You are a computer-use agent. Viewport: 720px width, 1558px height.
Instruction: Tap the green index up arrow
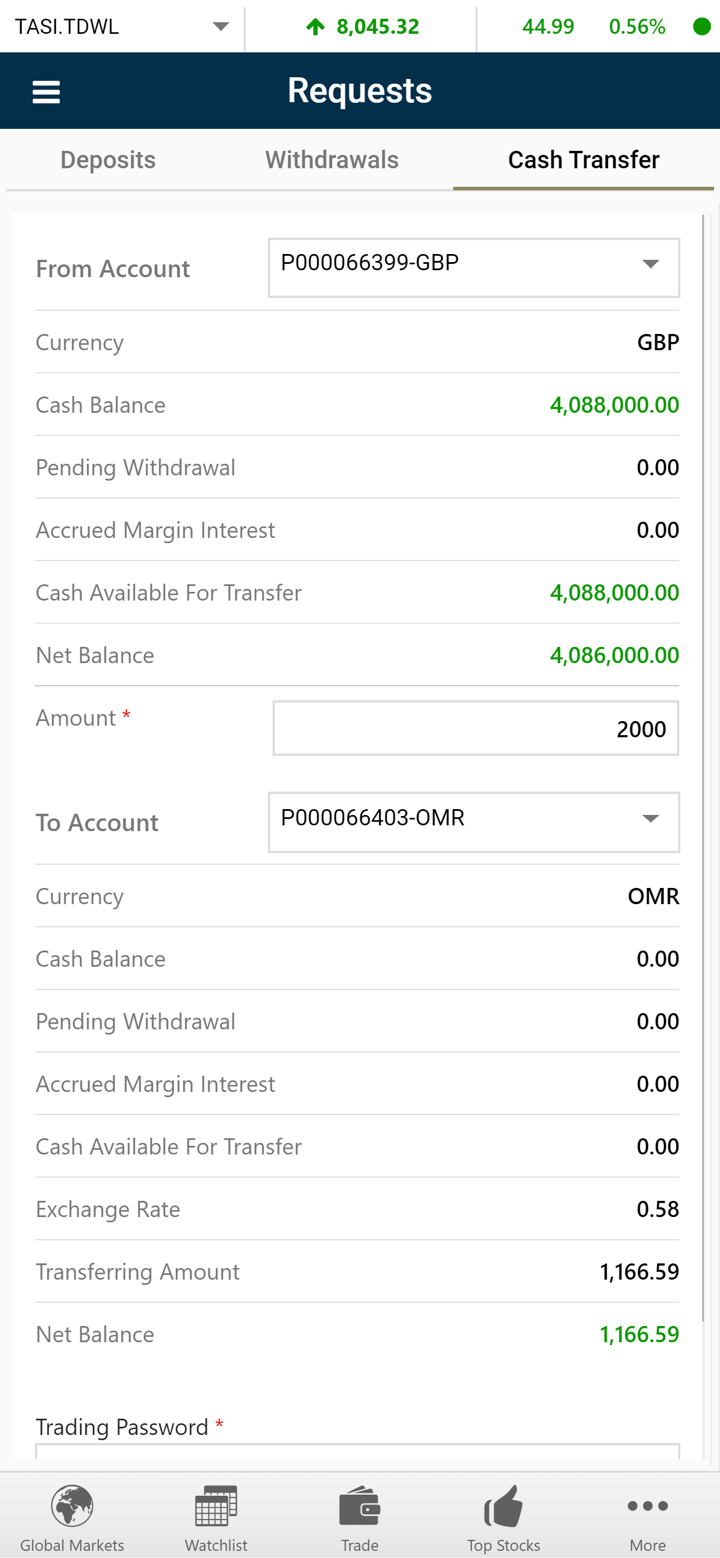[x=316, y=27]
